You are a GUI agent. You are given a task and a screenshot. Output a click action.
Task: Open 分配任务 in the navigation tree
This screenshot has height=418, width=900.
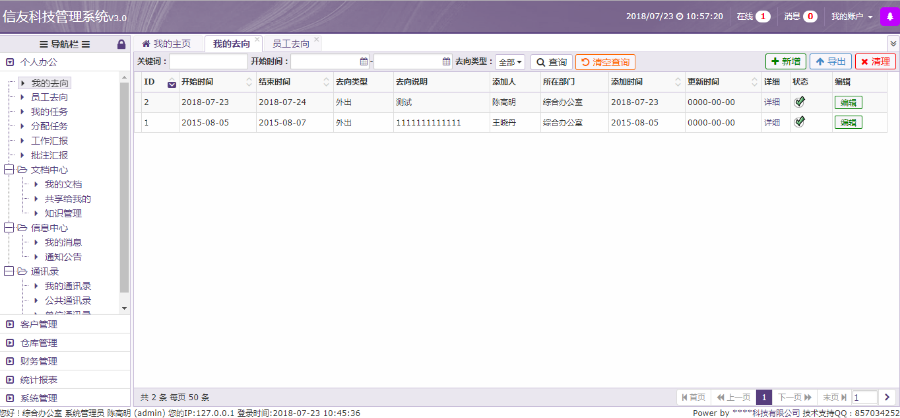tap(49, 126)
